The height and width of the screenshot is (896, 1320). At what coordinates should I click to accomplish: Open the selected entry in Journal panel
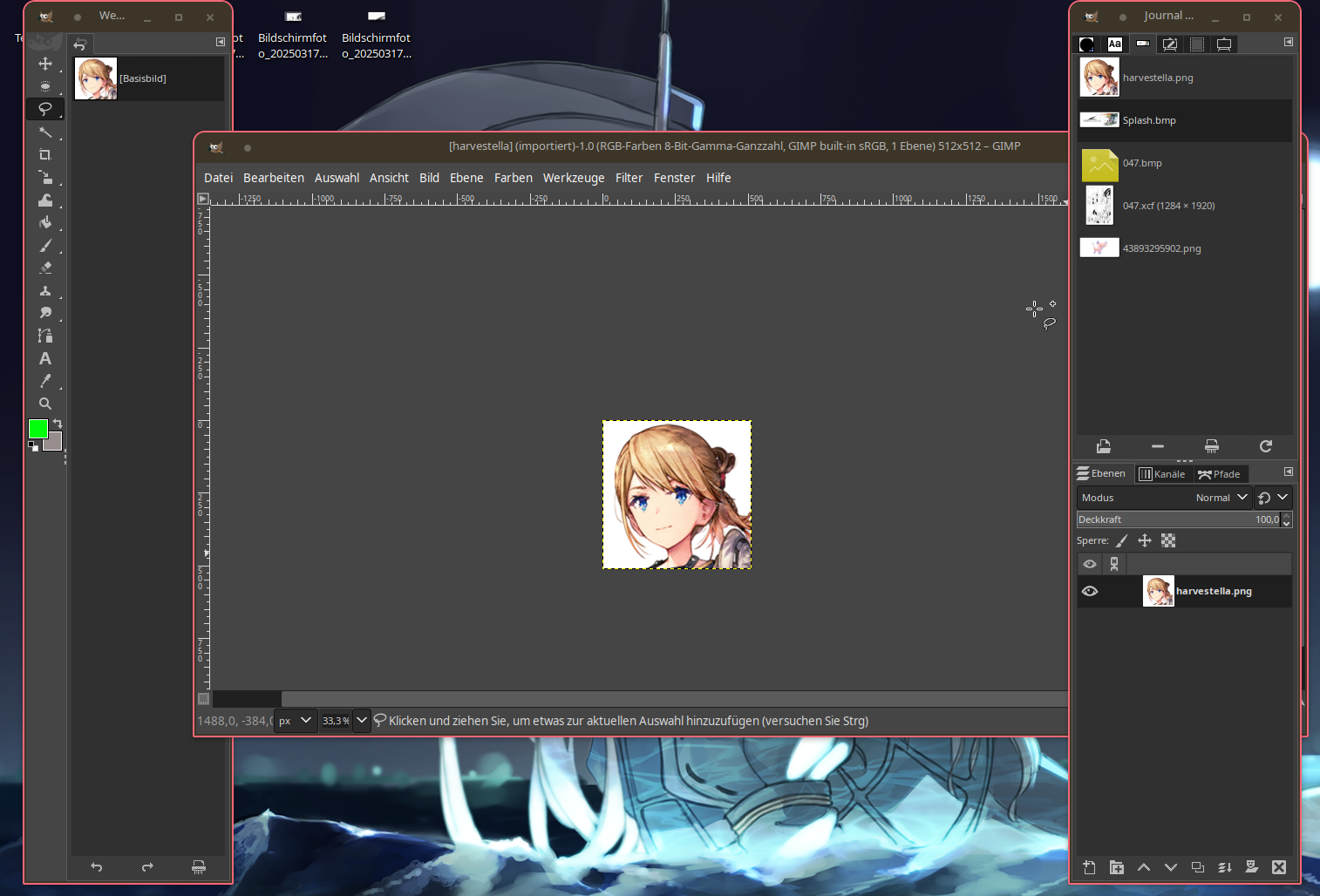[1103, 446]
